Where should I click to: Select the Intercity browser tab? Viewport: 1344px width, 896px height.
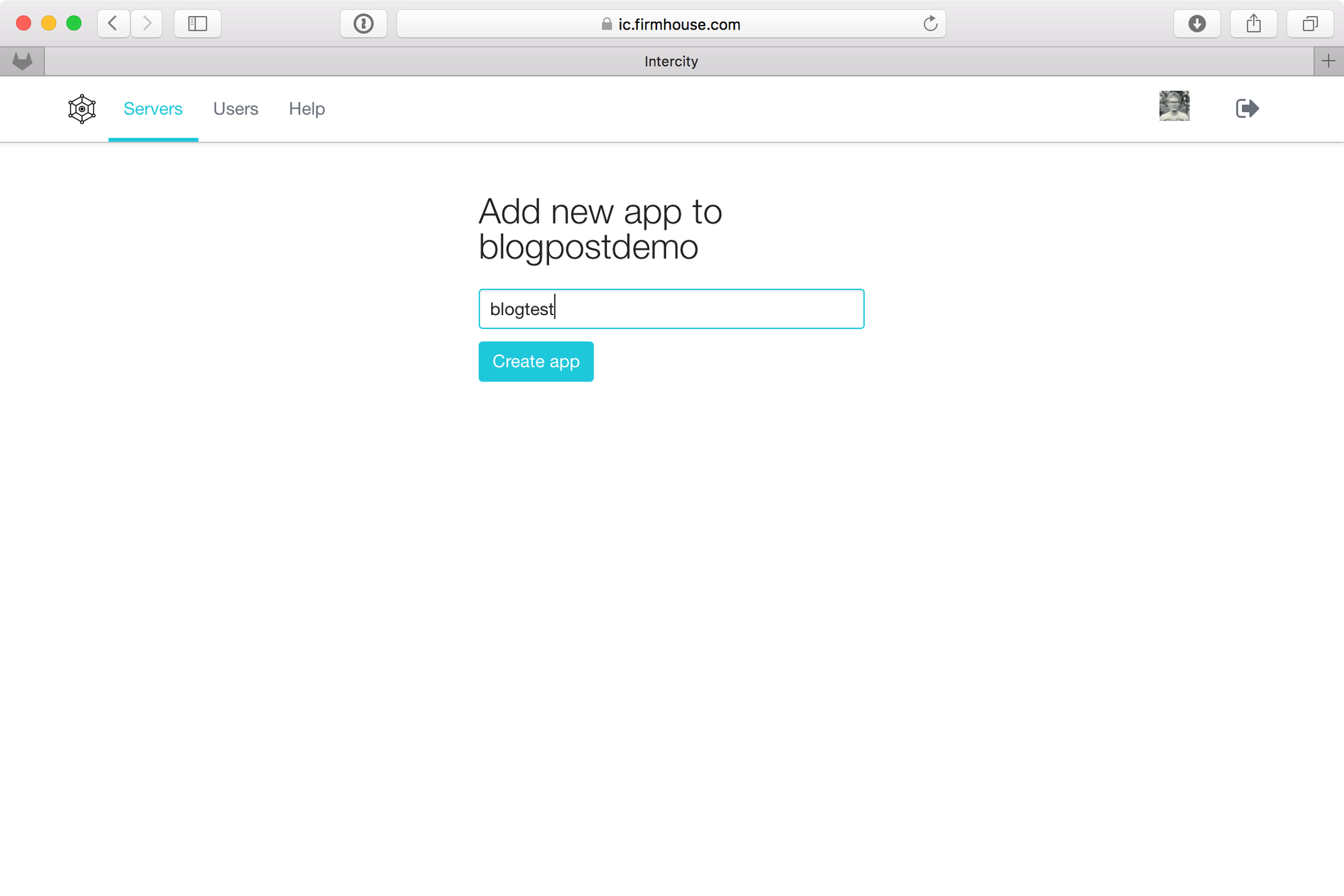671,61
